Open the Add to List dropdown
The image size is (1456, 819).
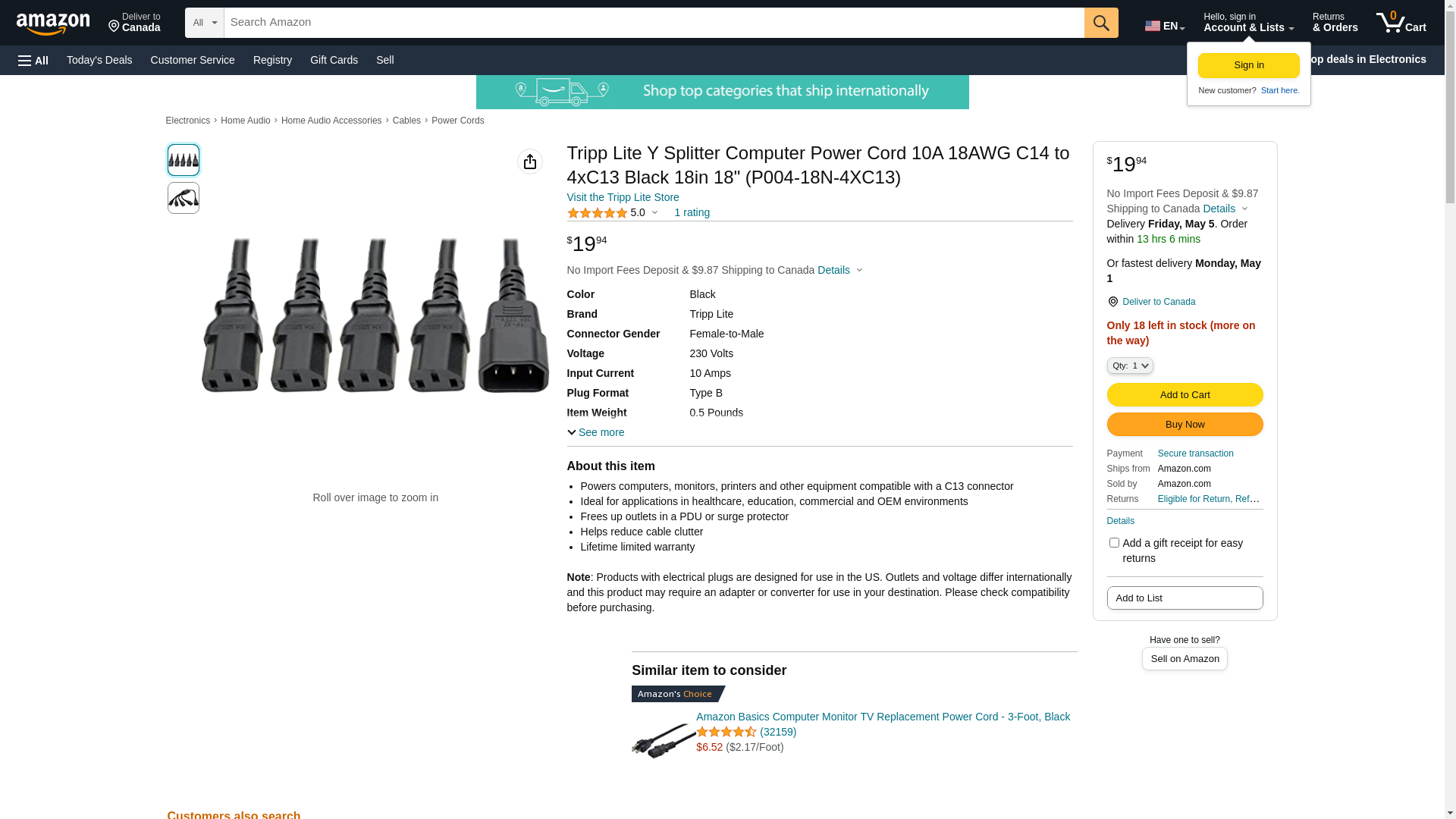point(1185,598)
